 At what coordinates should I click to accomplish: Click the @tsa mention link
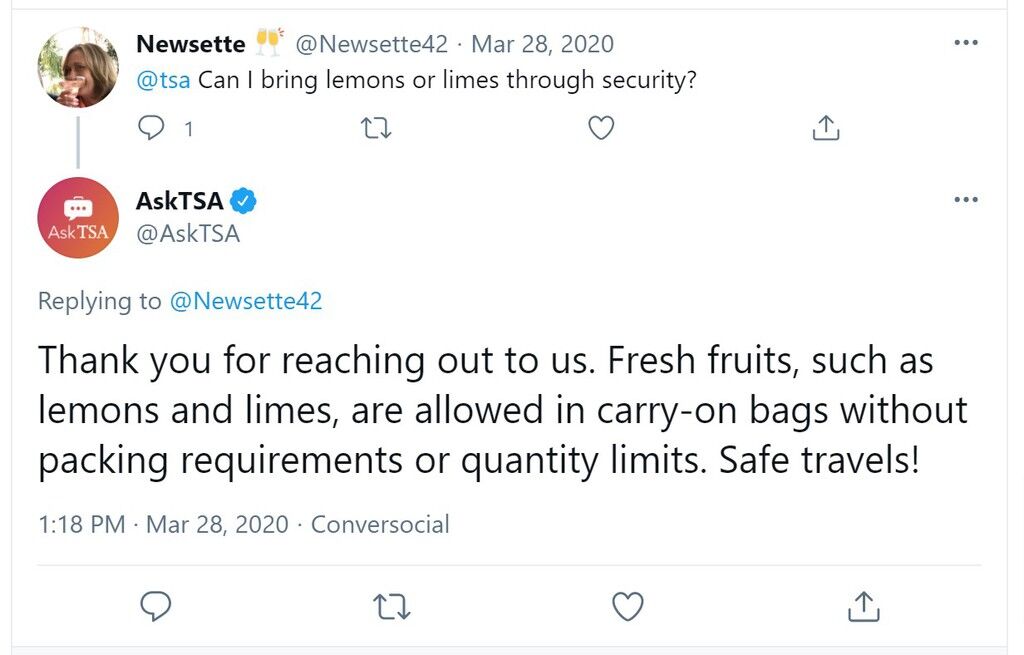click(163, 80)
